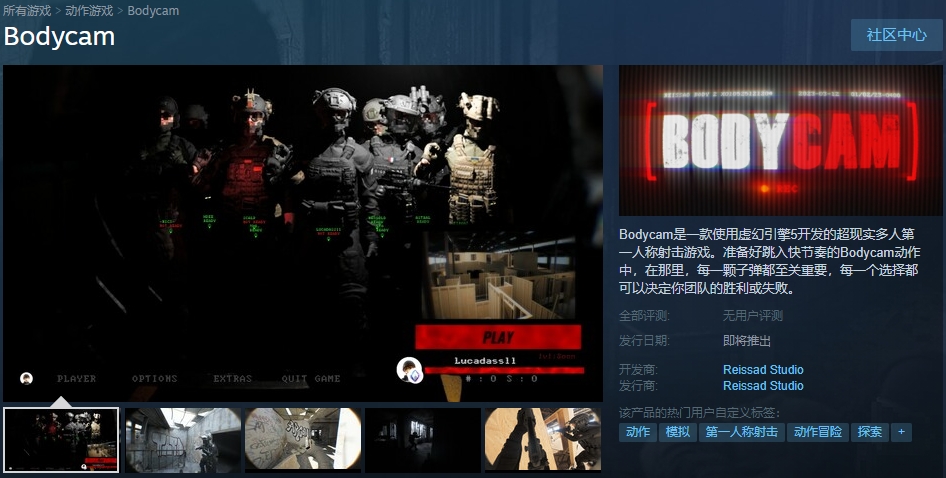Click the red PLAY button in the screenshot
The image size is (946, 478).
point(498,337)
